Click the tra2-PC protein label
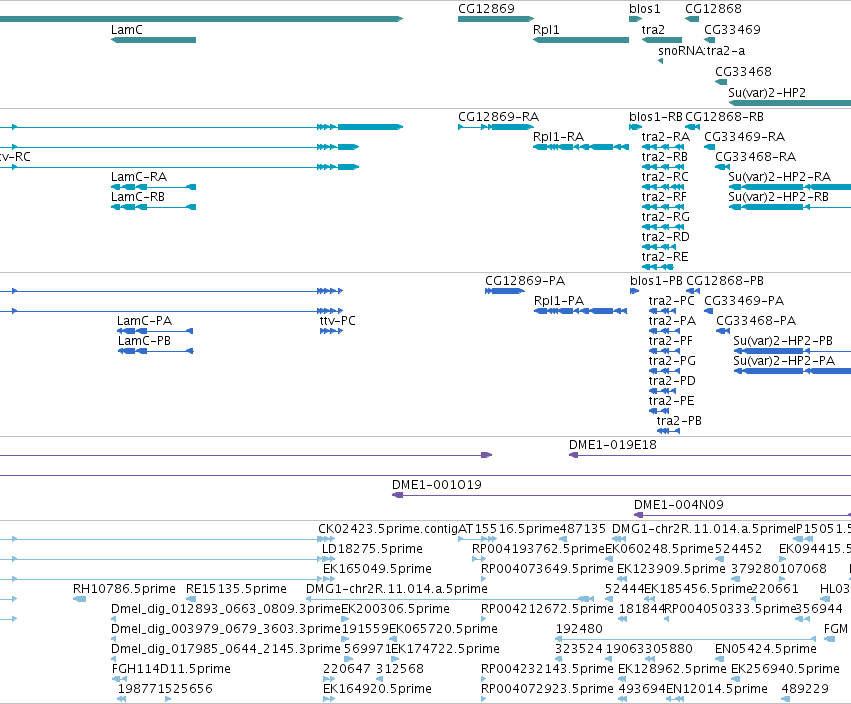 (671, 301)
